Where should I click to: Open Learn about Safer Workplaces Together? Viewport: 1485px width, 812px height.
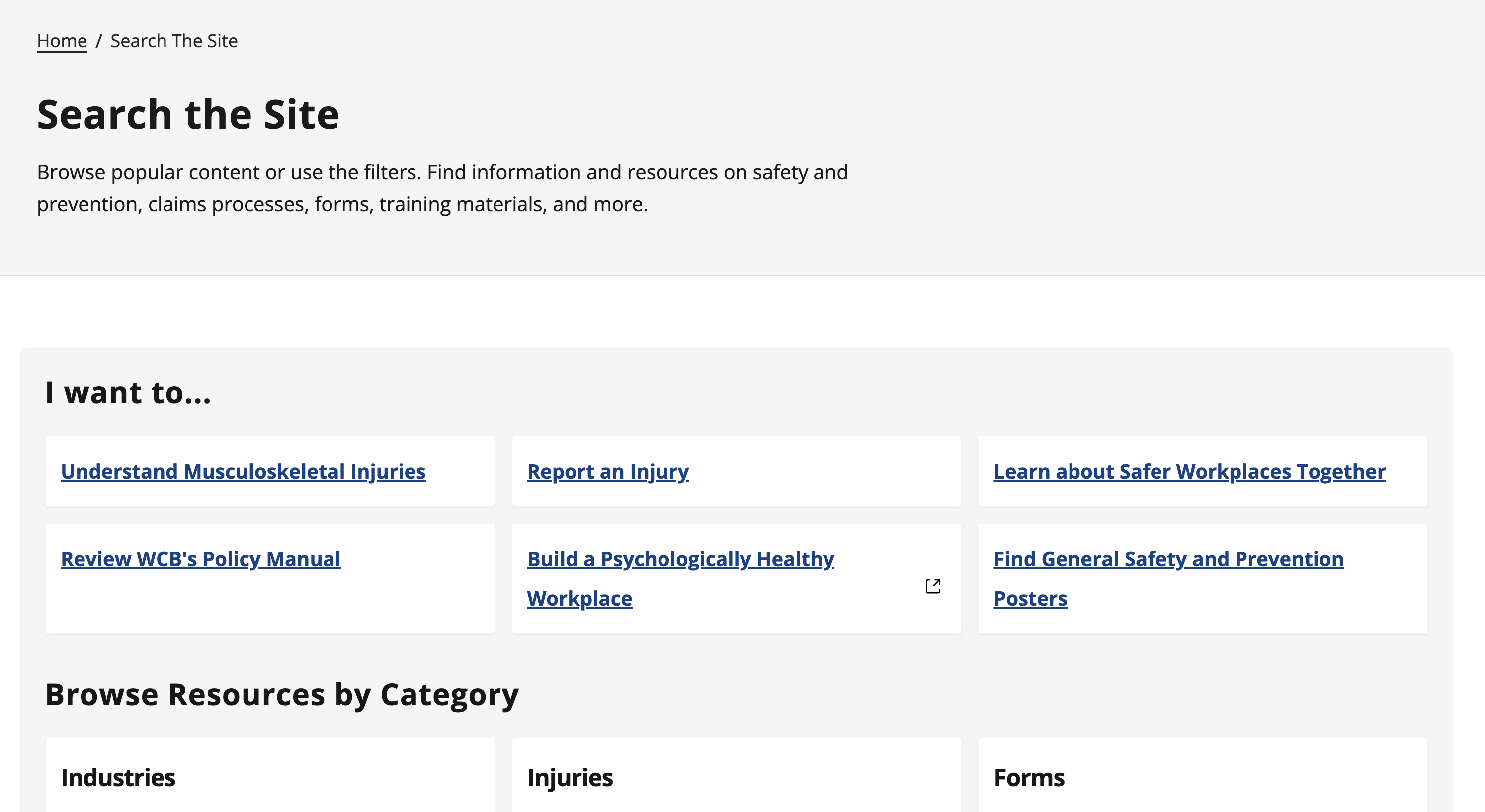tap(1189, 472)
